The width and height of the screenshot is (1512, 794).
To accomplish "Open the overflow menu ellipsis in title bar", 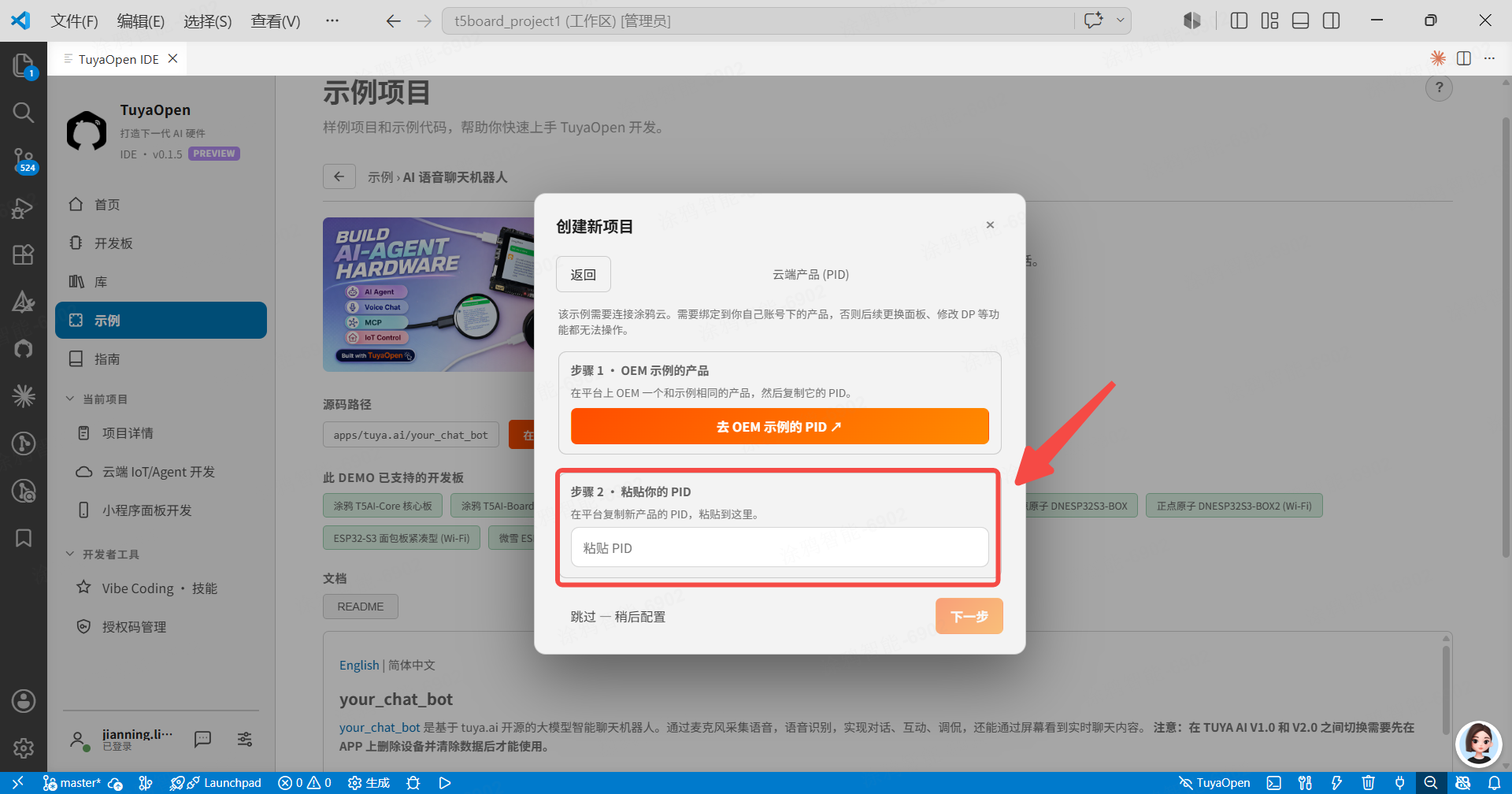I will [332, 21].
